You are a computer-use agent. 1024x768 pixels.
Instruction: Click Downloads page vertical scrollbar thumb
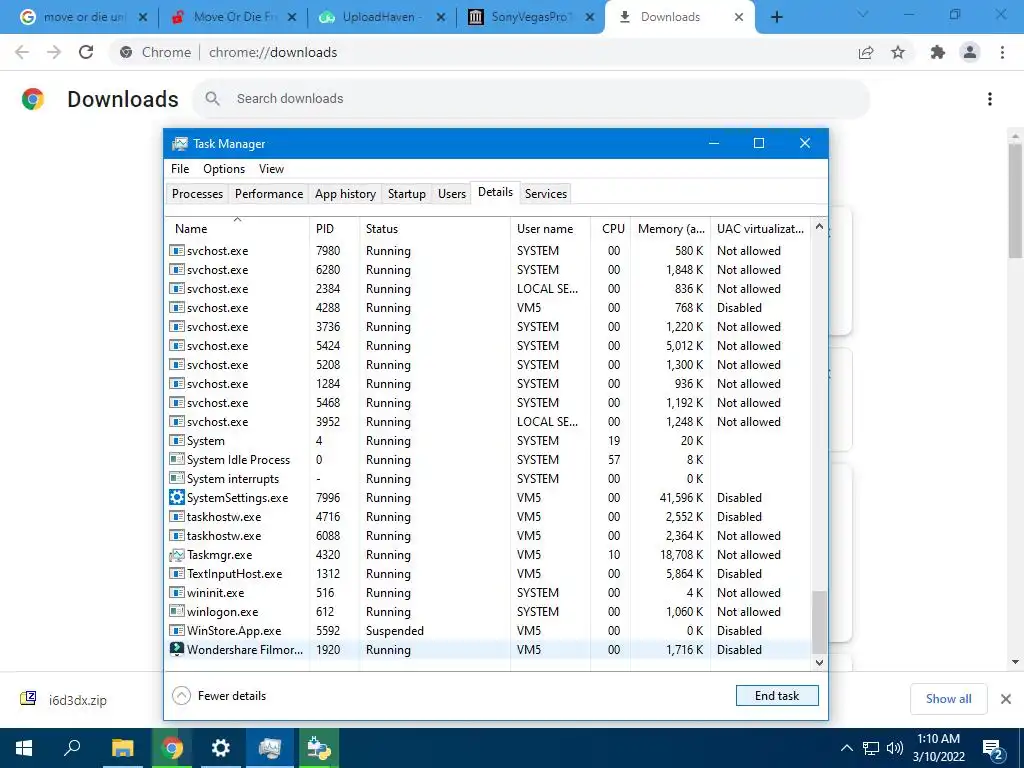(1015, 201)
